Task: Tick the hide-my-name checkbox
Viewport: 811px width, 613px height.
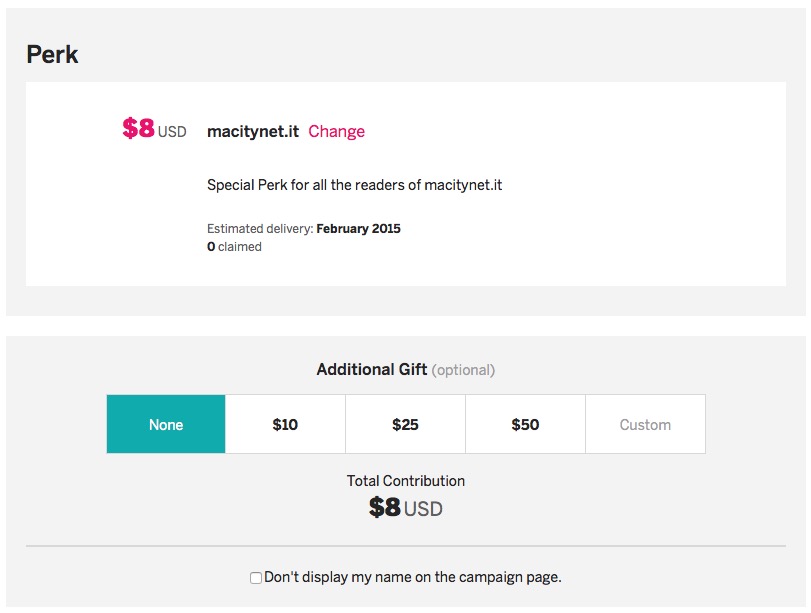Action: (x=256, y=578)
